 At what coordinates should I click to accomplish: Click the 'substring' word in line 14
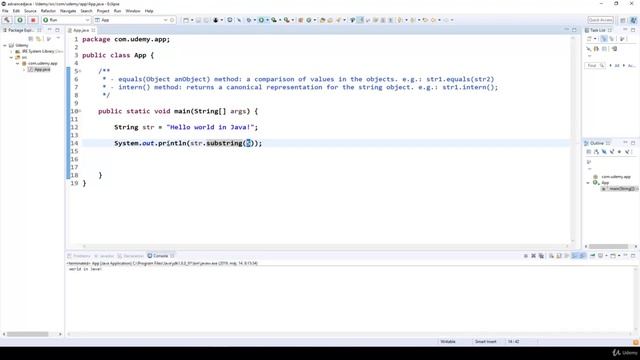point(224,143)
